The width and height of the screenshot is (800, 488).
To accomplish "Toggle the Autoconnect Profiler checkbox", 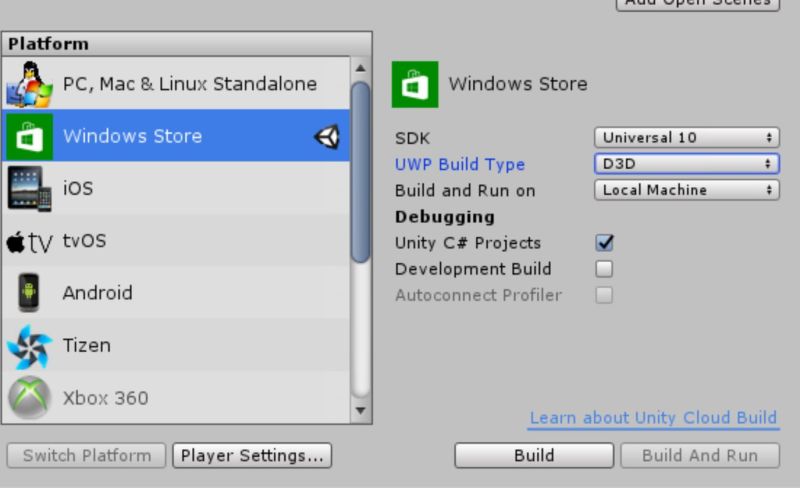I will coord(604,295).
